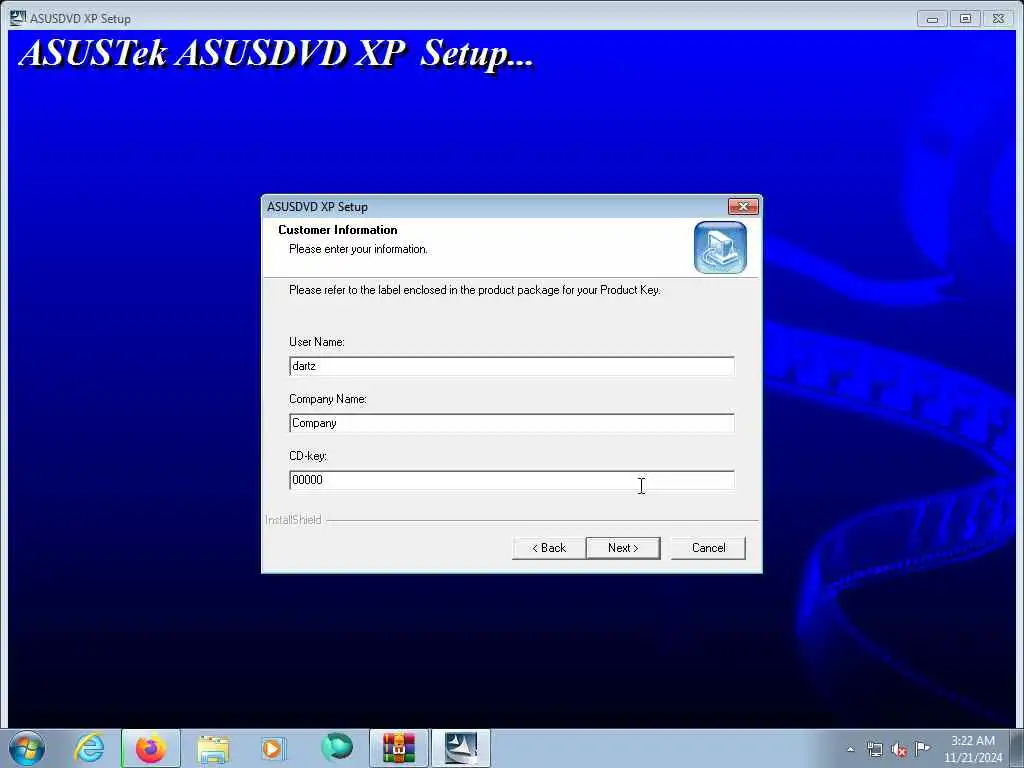Open Windows Media Player taskbar icon
The width and height of the screenshot is (1024, 768).
273,748
